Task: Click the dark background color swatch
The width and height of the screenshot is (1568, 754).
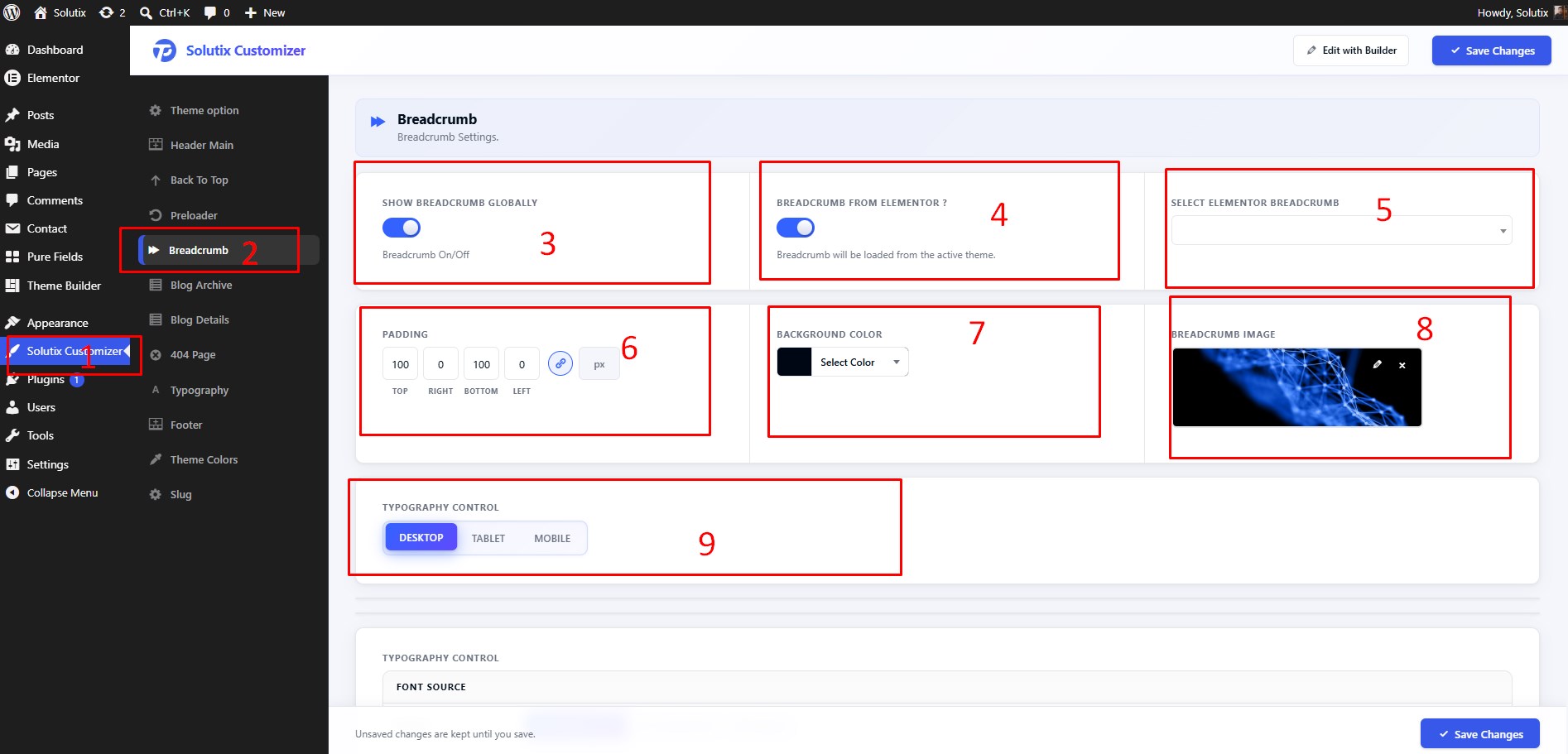Action: pos(794,362)
